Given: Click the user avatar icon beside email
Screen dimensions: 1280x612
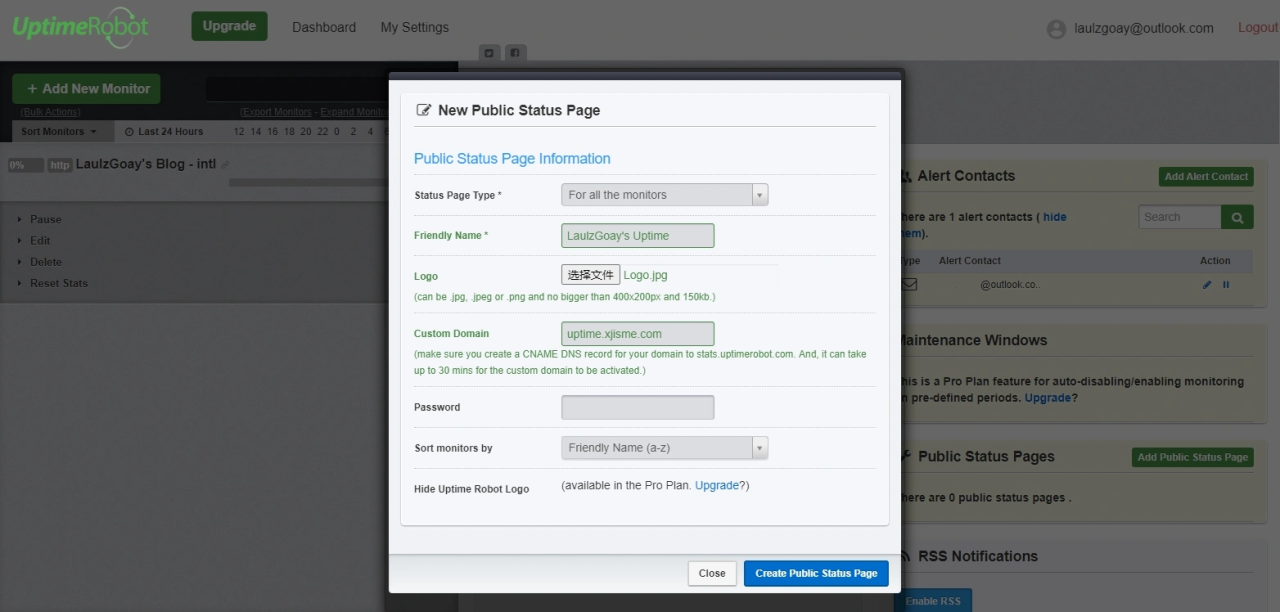Looking at the screenshot, I should coord(1056,29).
